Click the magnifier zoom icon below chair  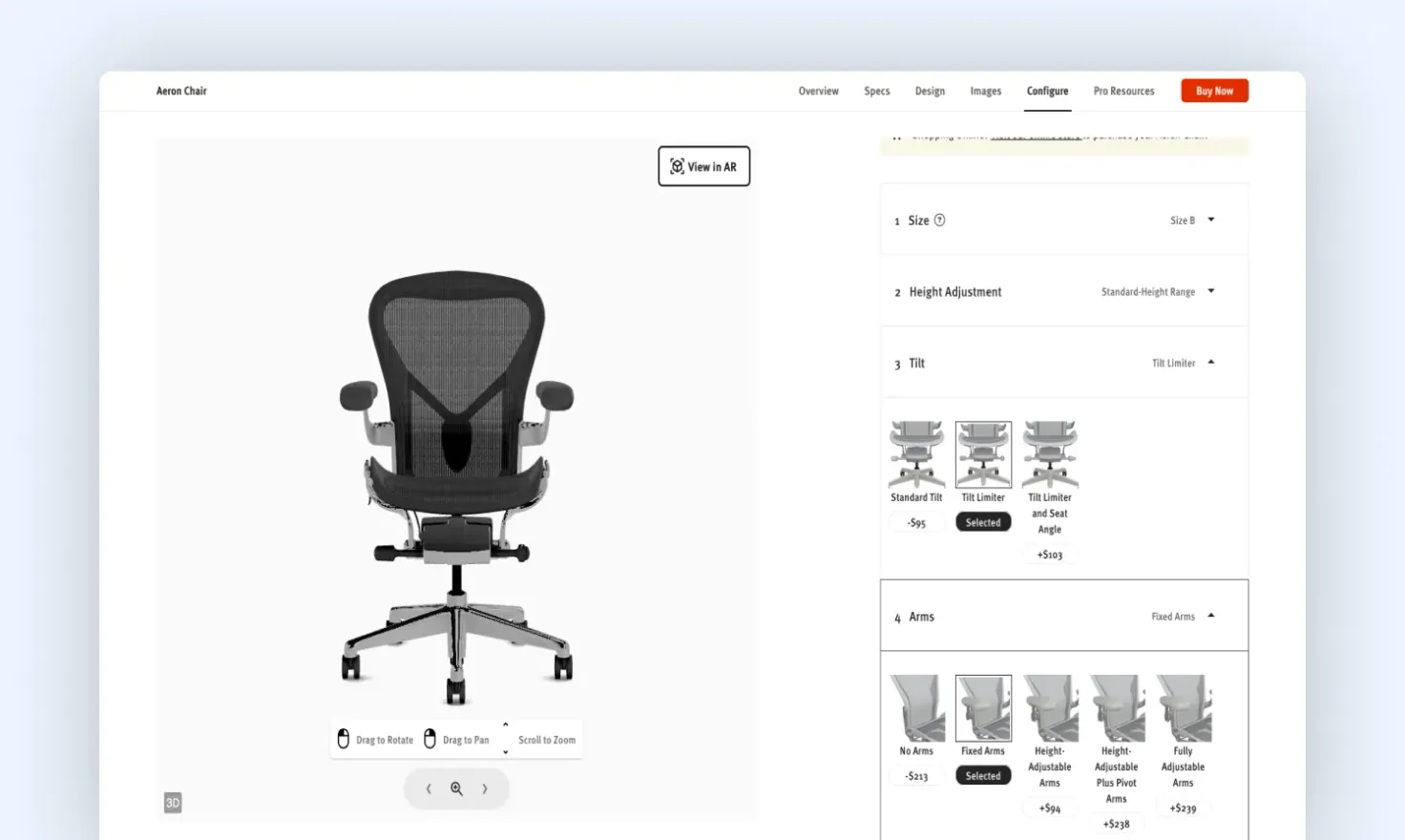click(456, 788)
